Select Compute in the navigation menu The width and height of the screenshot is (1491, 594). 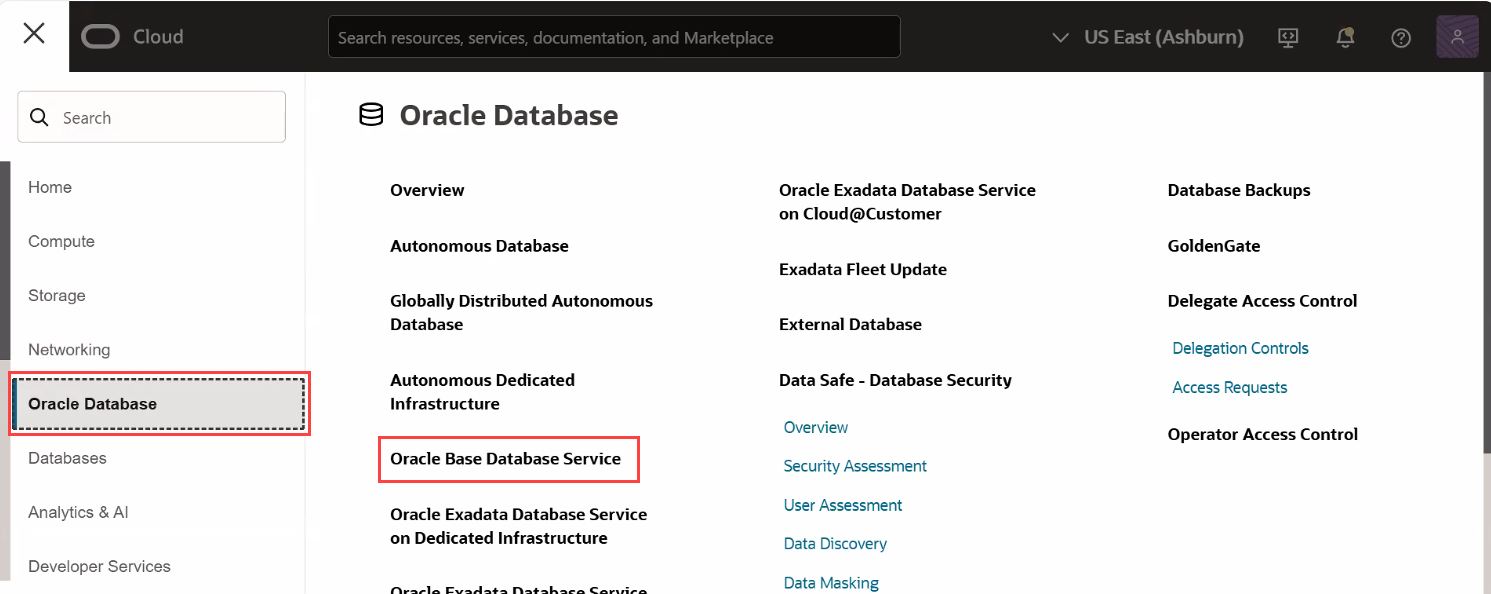pos(61,241)
